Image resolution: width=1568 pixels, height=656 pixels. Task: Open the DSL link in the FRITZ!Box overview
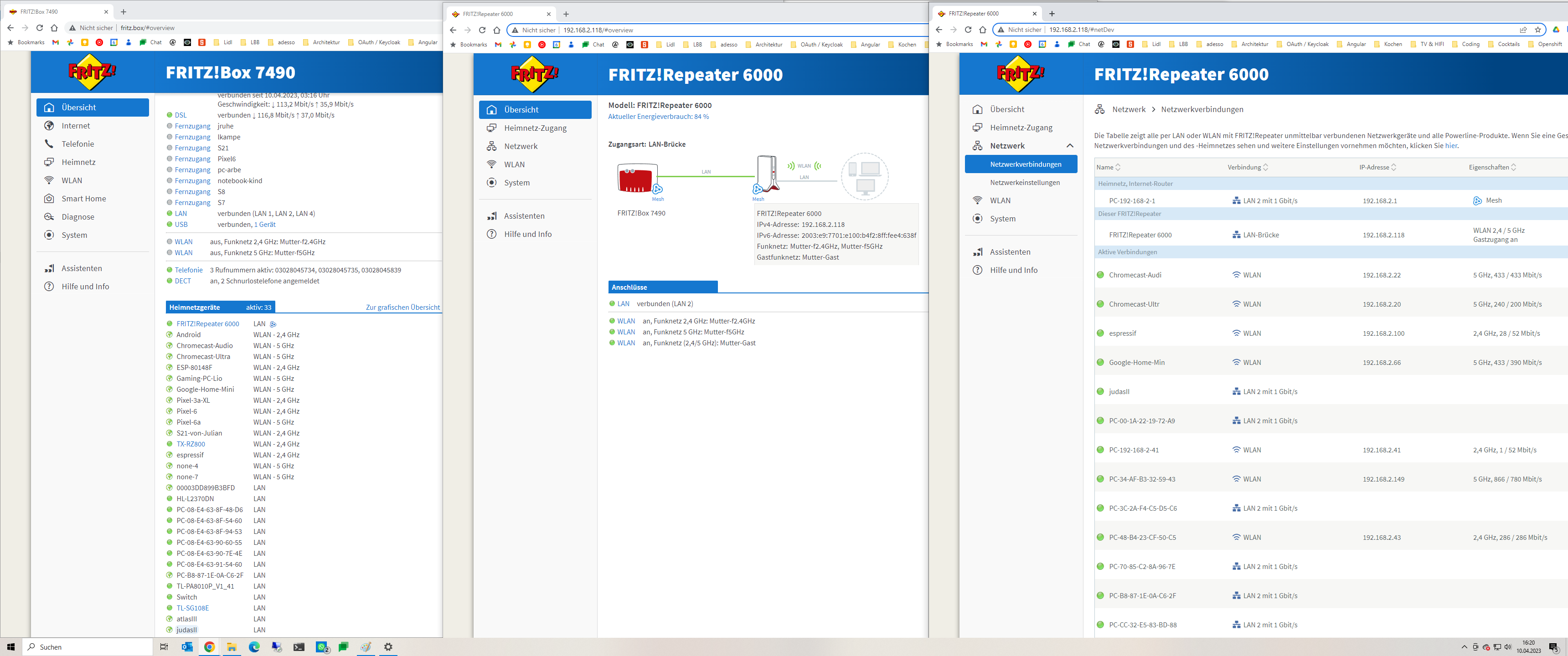click(181, 115)
